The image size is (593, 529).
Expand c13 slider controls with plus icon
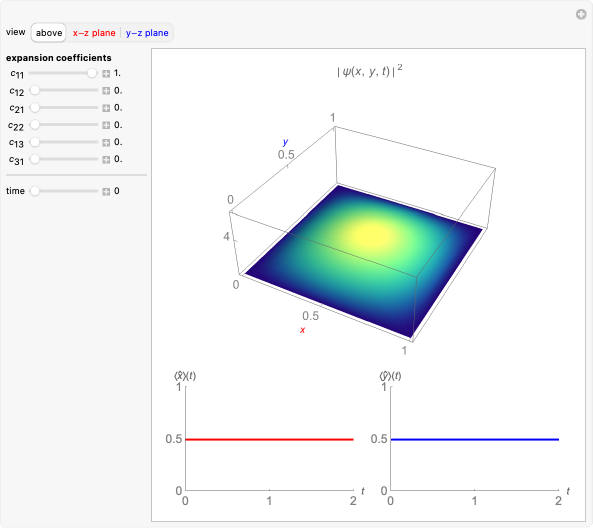pos(106,143)
